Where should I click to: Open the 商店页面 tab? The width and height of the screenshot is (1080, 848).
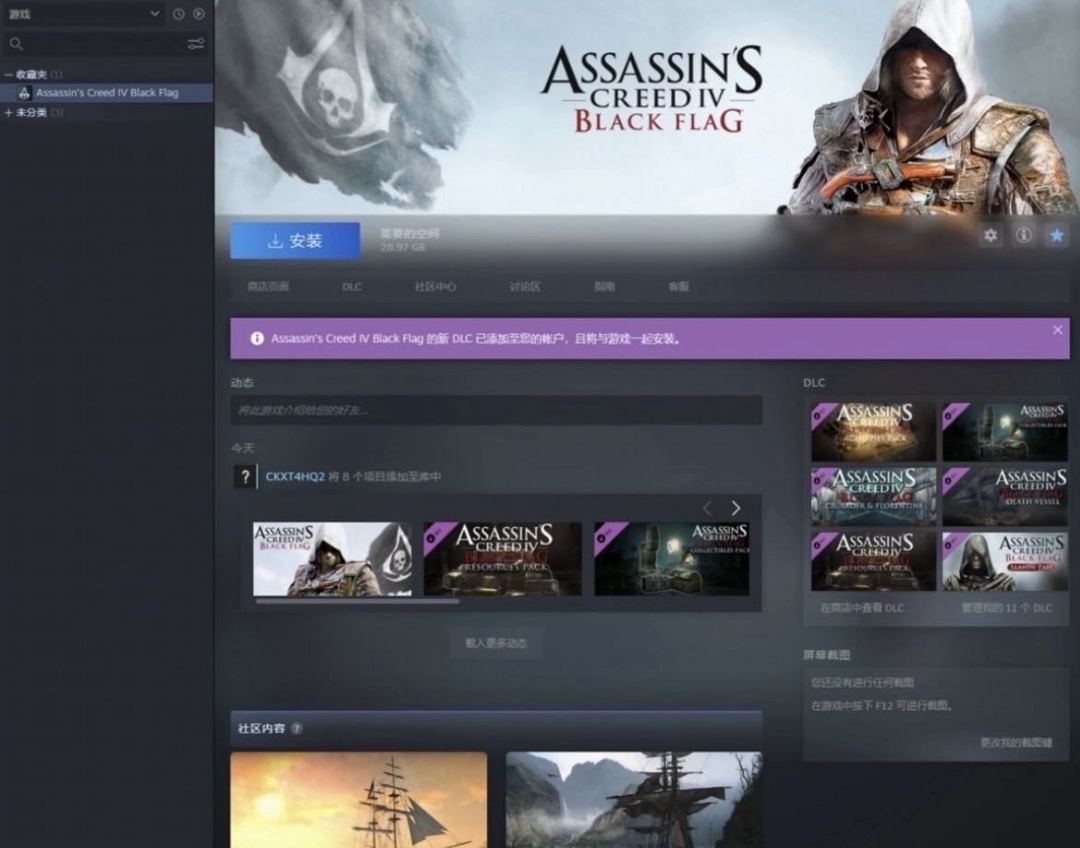tap(268, 287)
